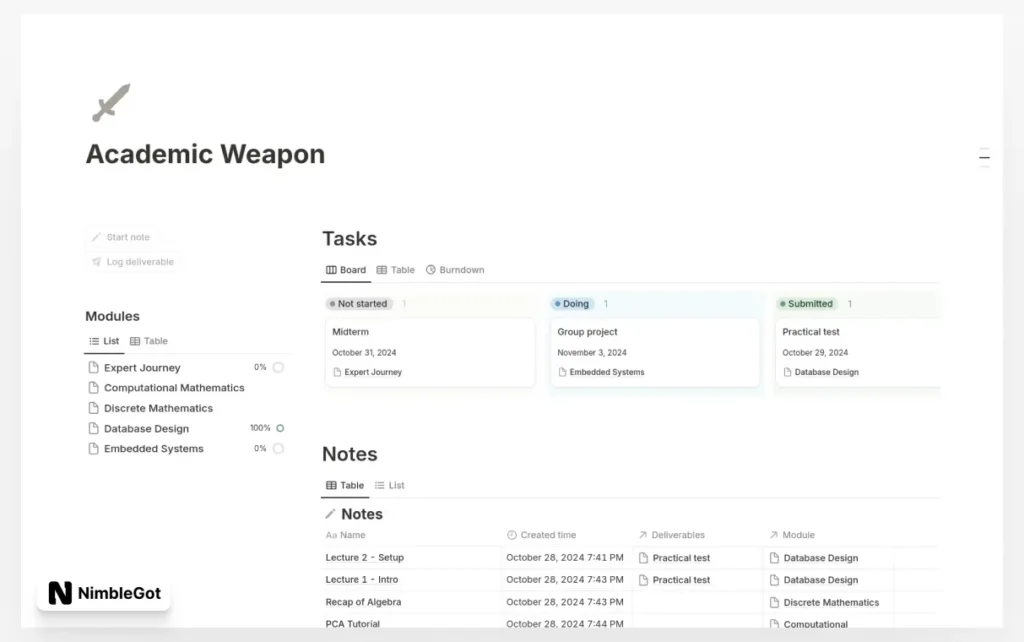
Task: Click the Expert Journey 0% progress ring
Action: (279, 367)
